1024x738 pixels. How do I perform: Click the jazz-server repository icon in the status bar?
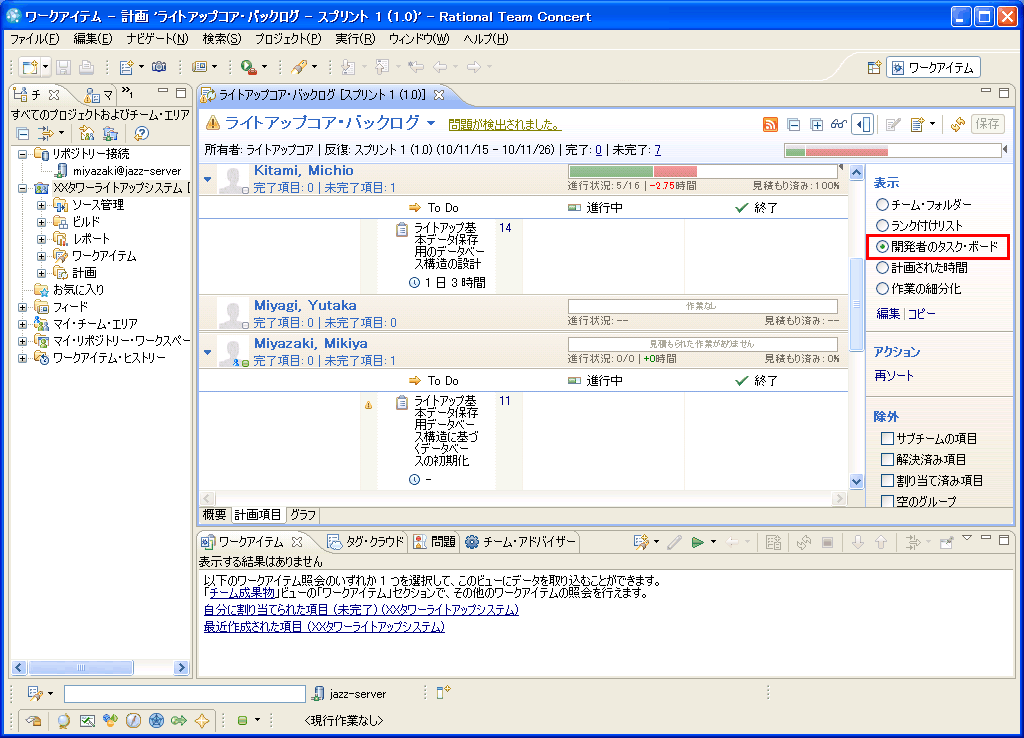[318, 694]
